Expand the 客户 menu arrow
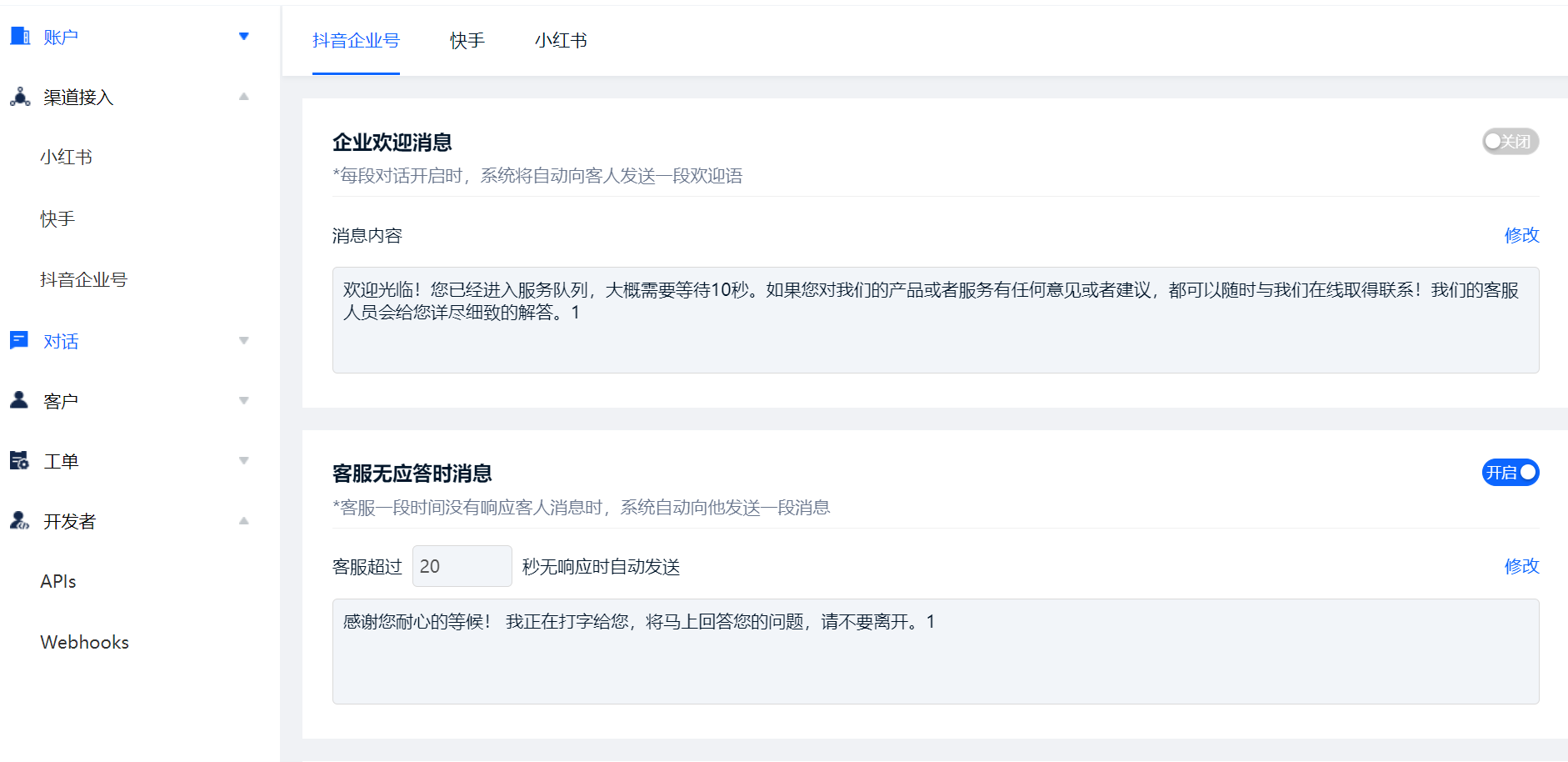Viewport: 1568px width, 762px height. 244,400
